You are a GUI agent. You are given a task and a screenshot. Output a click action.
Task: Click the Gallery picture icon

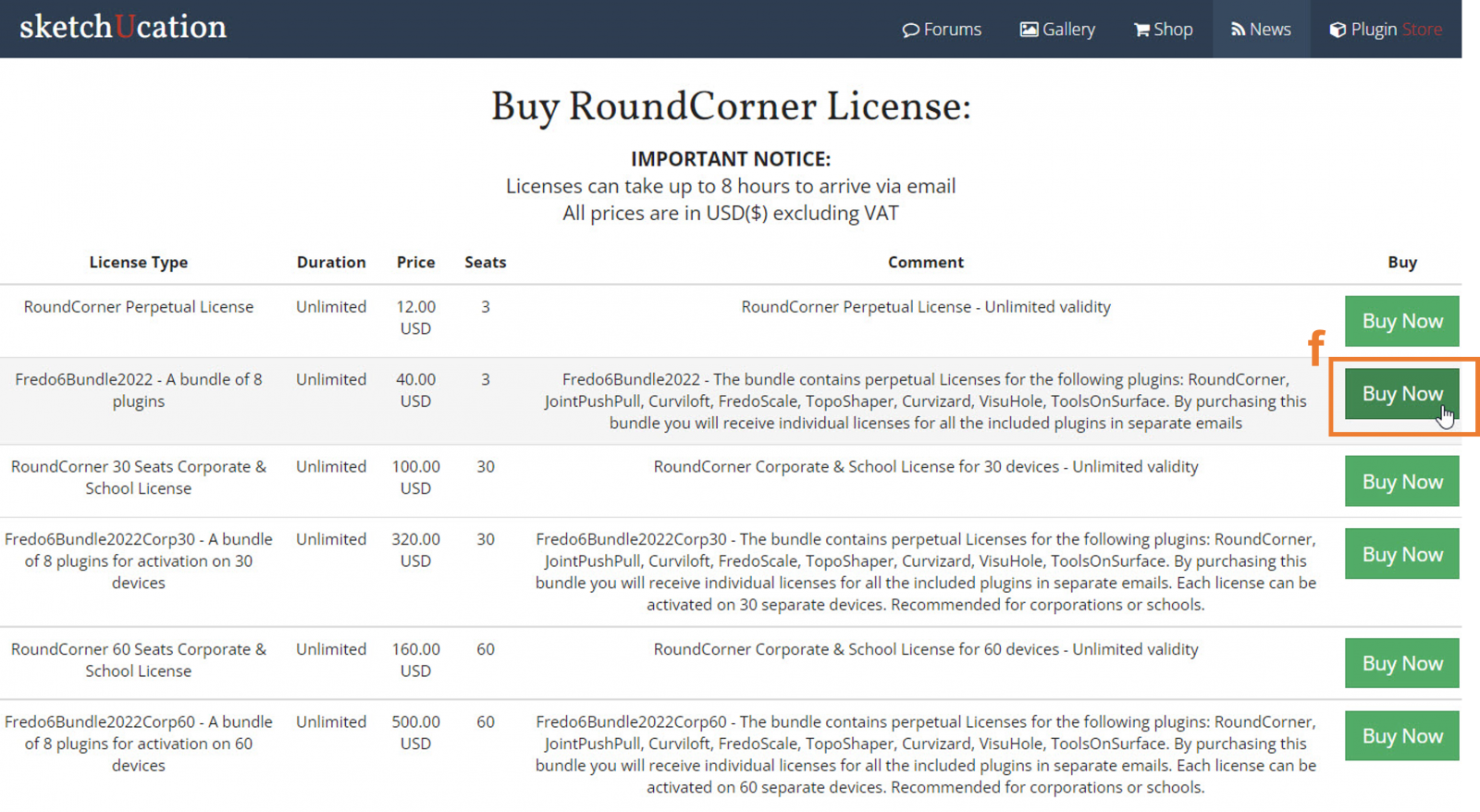click(1029, 30)
